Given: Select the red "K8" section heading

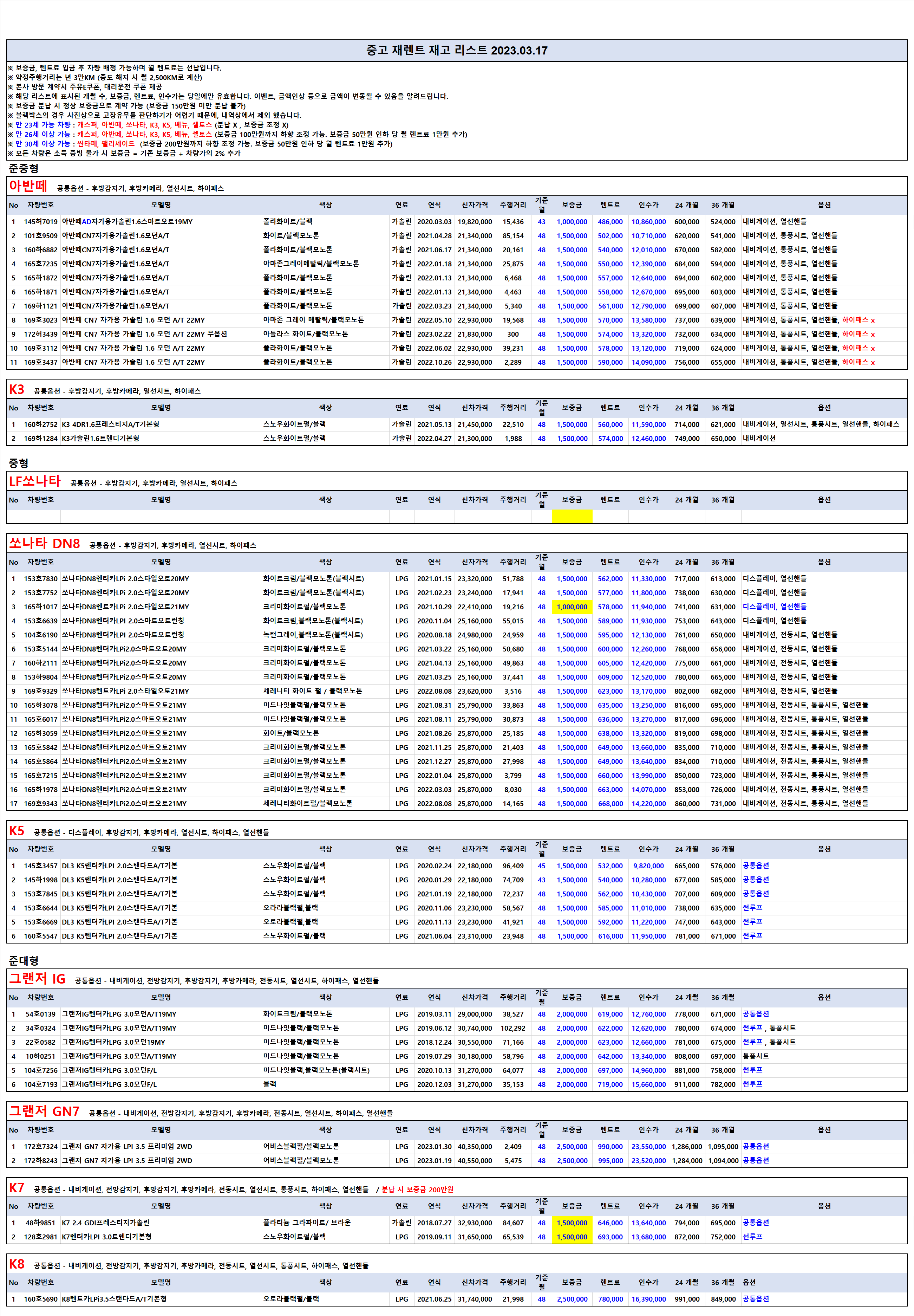Looking at the screenshot, I should coord(17,1263).
